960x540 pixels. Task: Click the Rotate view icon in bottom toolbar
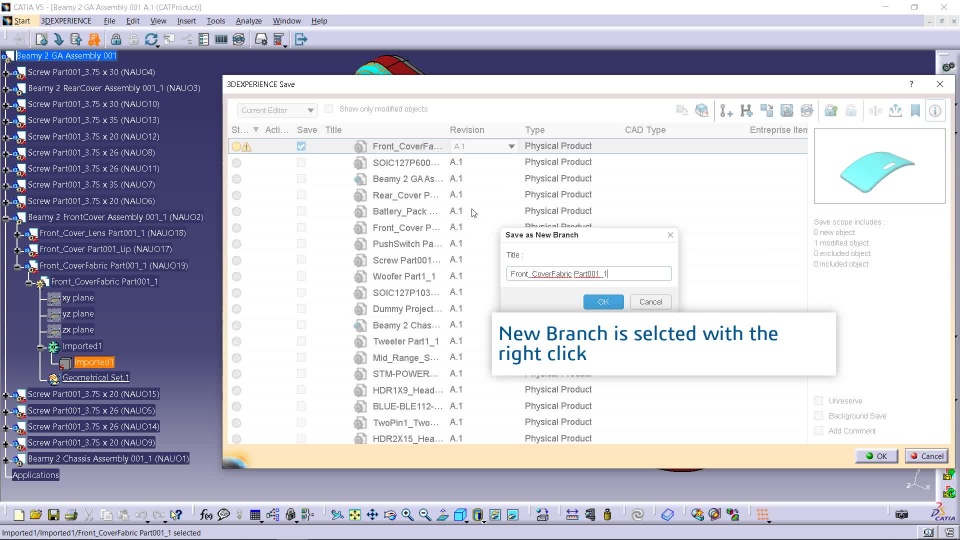pos(390,515)
